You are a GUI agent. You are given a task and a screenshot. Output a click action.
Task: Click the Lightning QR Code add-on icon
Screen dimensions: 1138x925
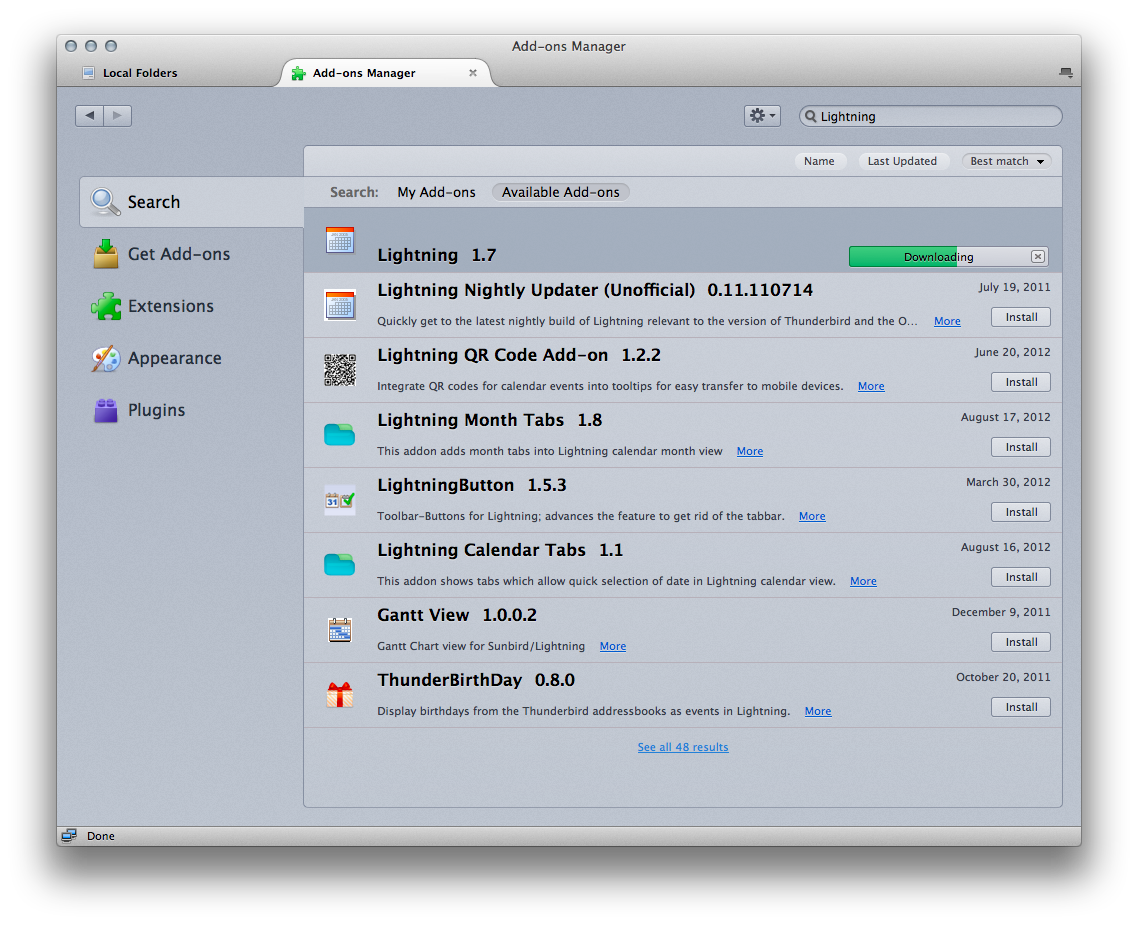point(340,370)
